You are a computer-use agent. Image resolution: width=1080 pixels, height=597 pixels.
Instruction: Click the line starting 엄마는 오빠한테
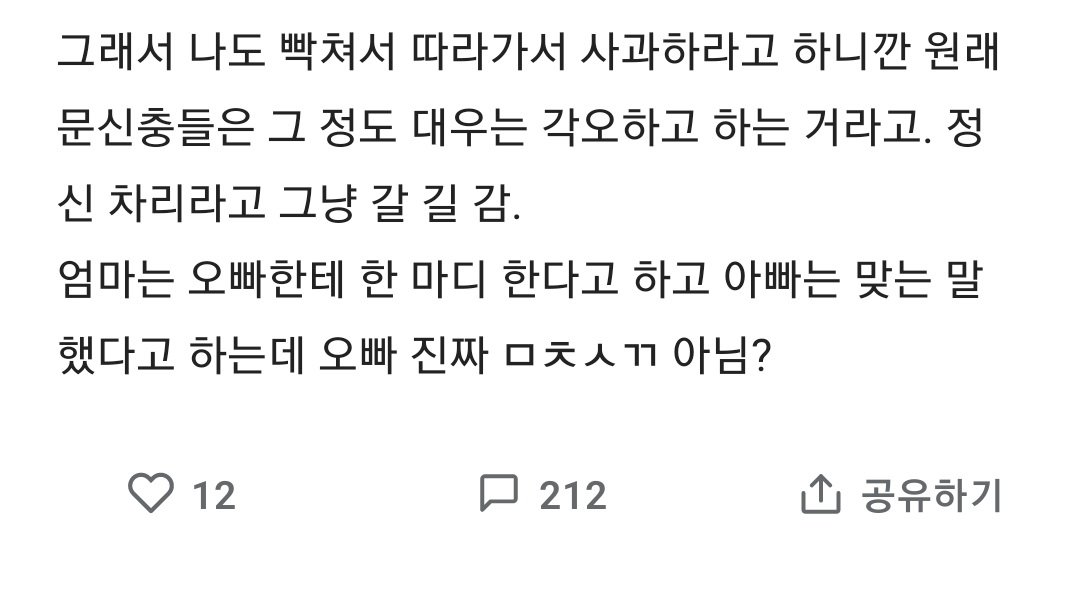[522, 284]
